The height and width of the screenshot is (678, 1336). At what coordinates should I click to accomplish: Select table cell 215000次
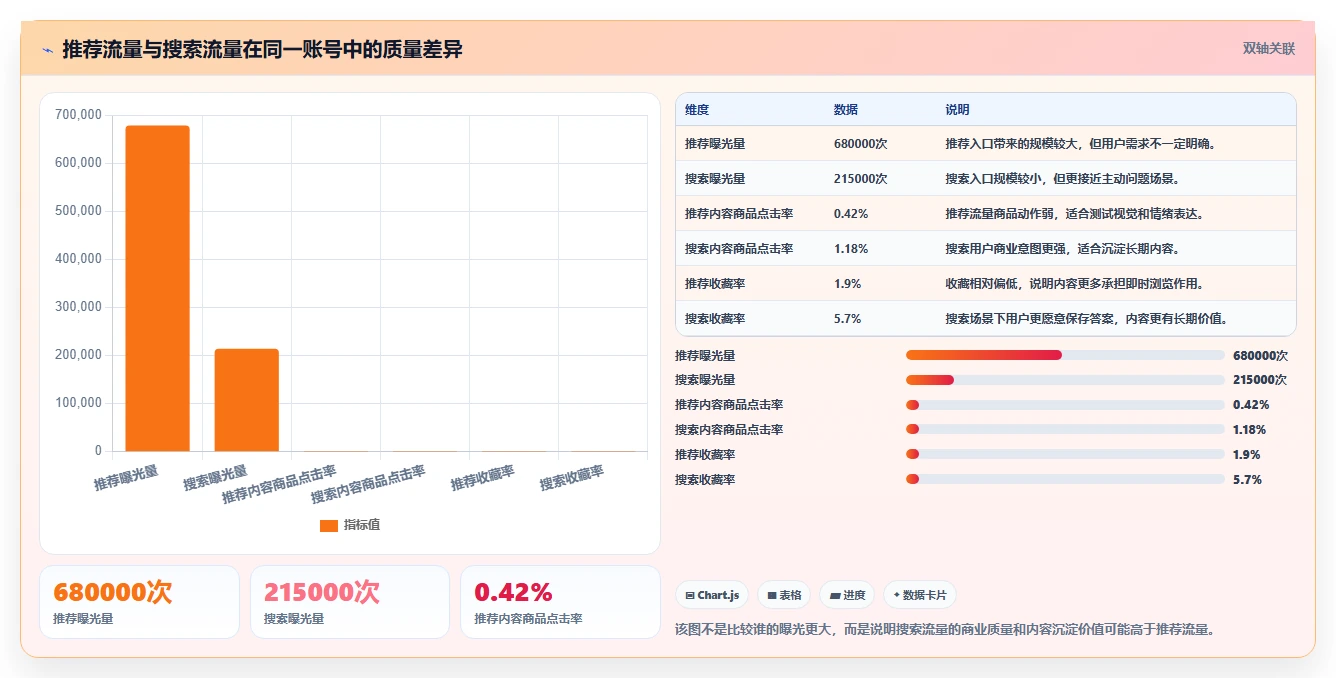pyautogui.click(x=861, y=179)
